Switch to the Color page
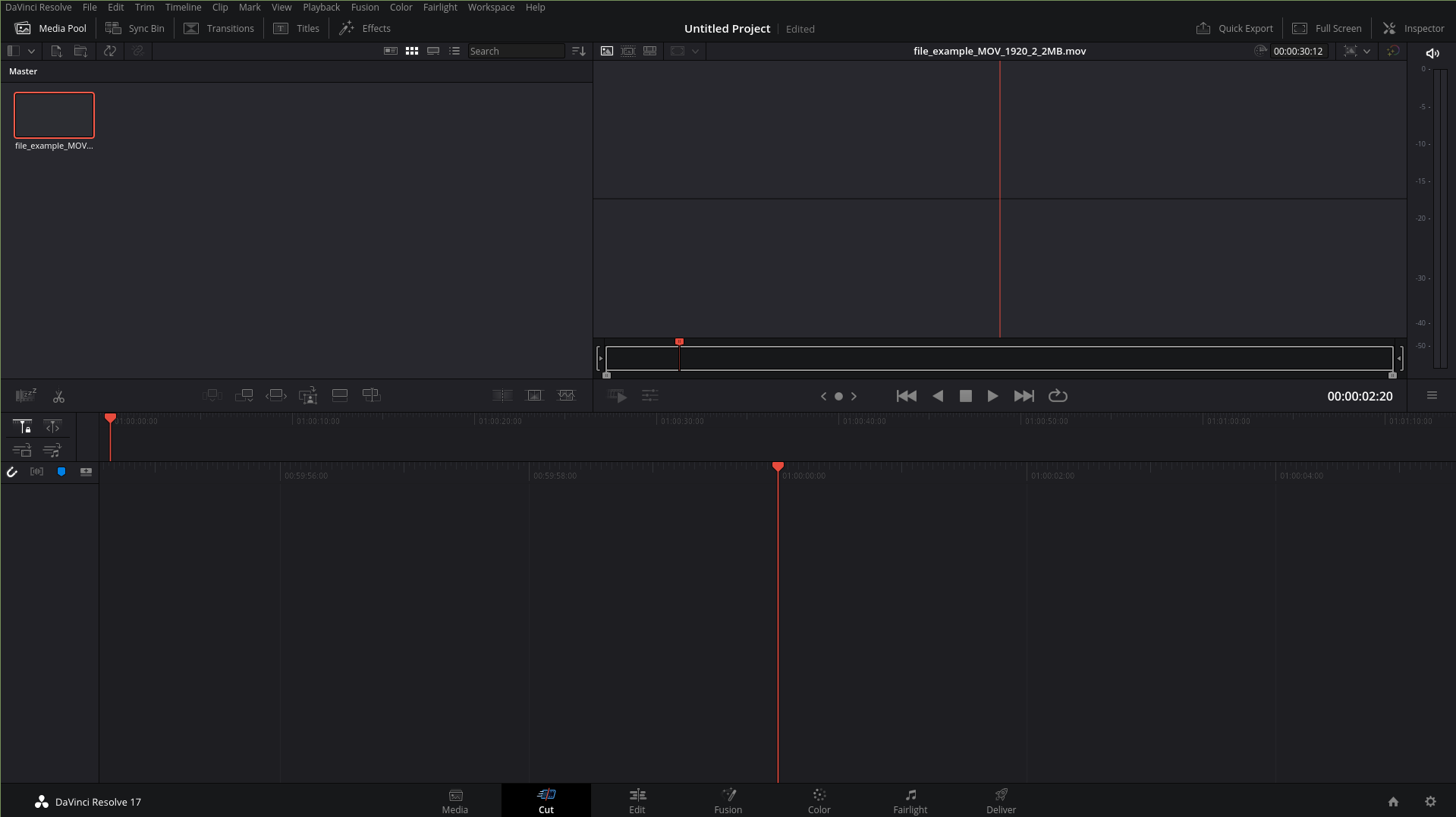Viewport: 1456px width, 817px height. (819, 800)
